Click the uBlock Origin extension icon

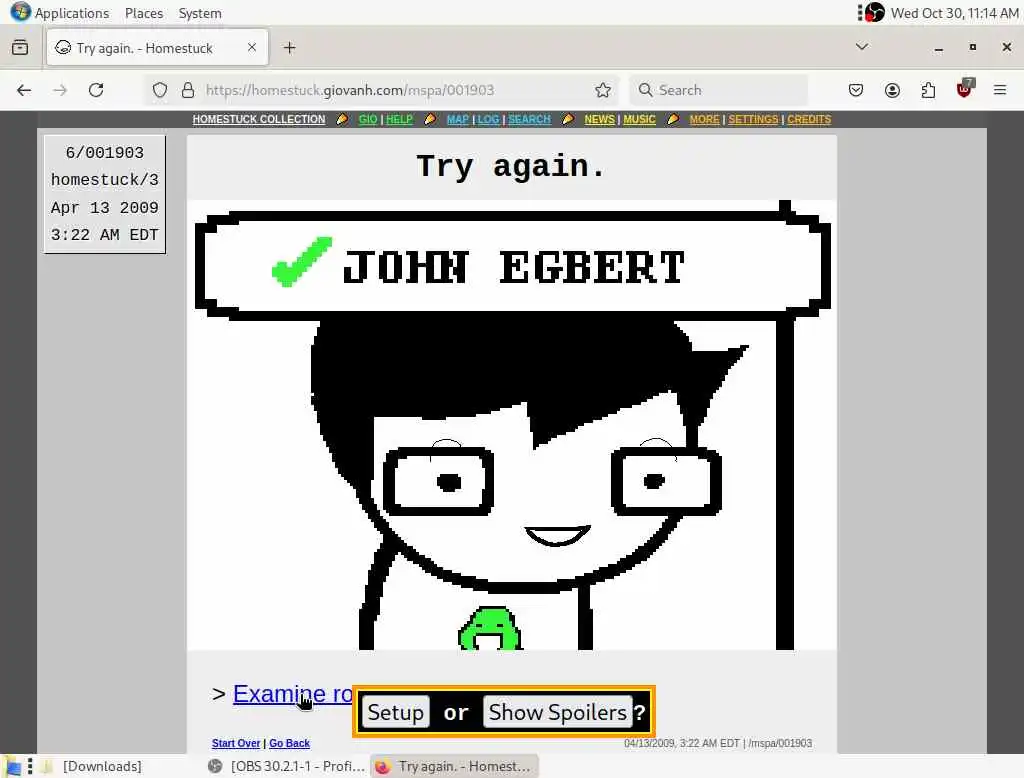tap(964, 89)
